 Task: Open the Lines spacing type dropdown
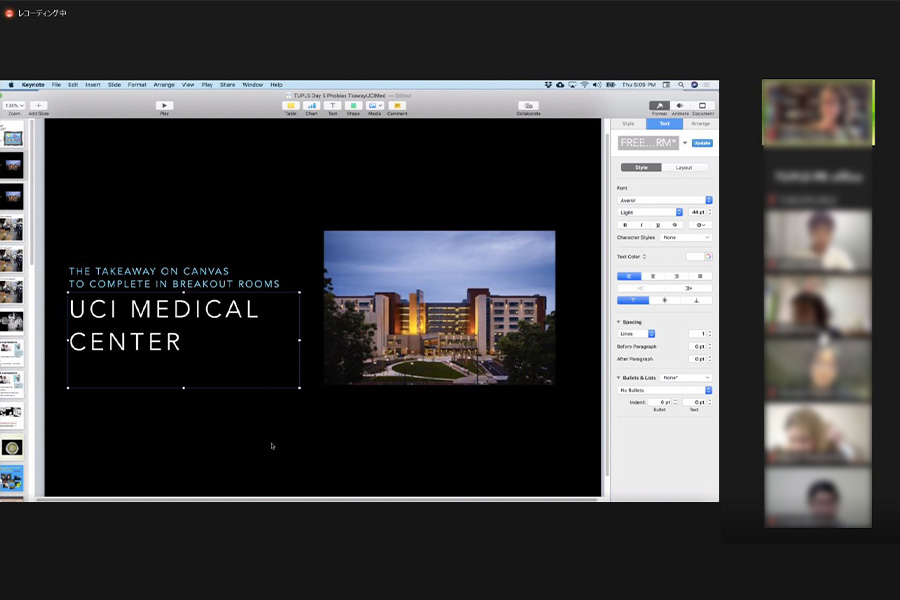tap(636, 334)
